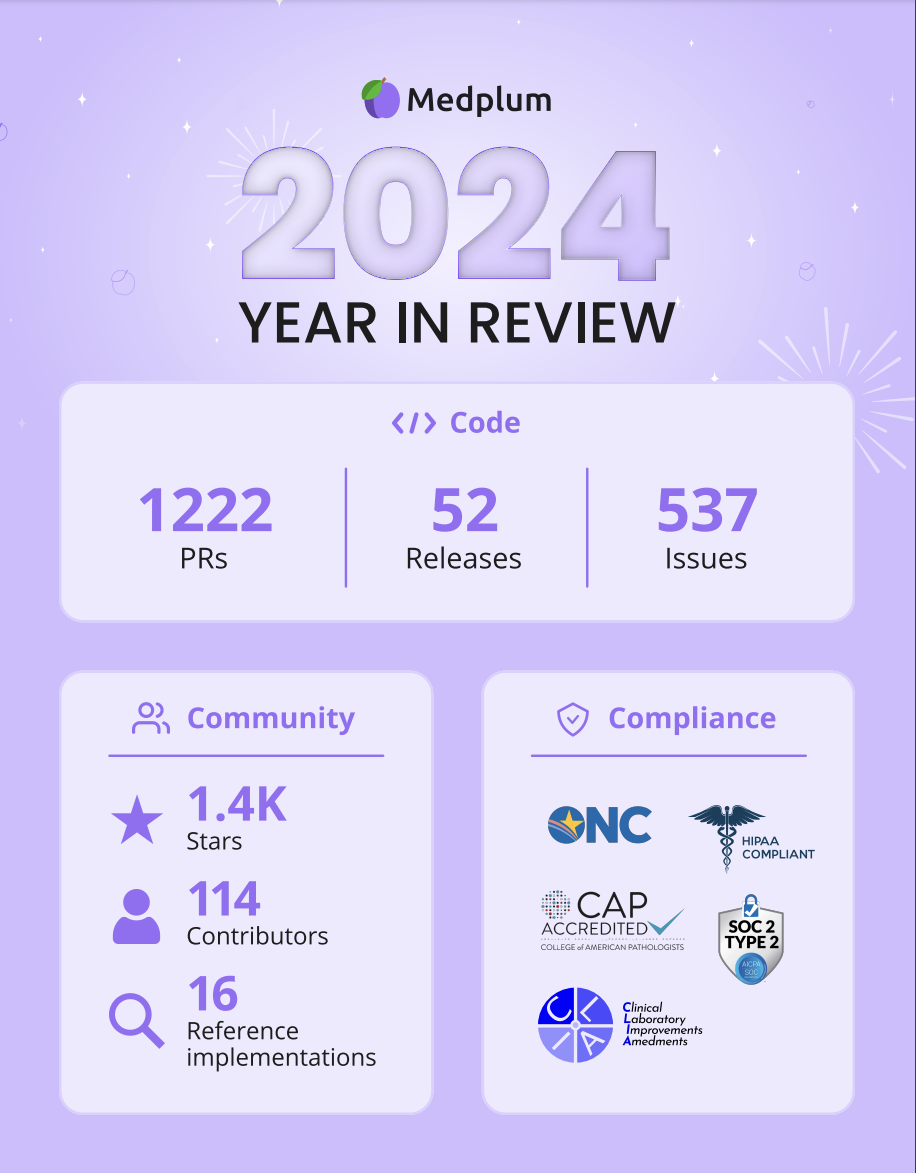The height and width of the screenshot is (1173, 916).
Task: Select the purple star icon next to Stars
Action: point(136,819)
